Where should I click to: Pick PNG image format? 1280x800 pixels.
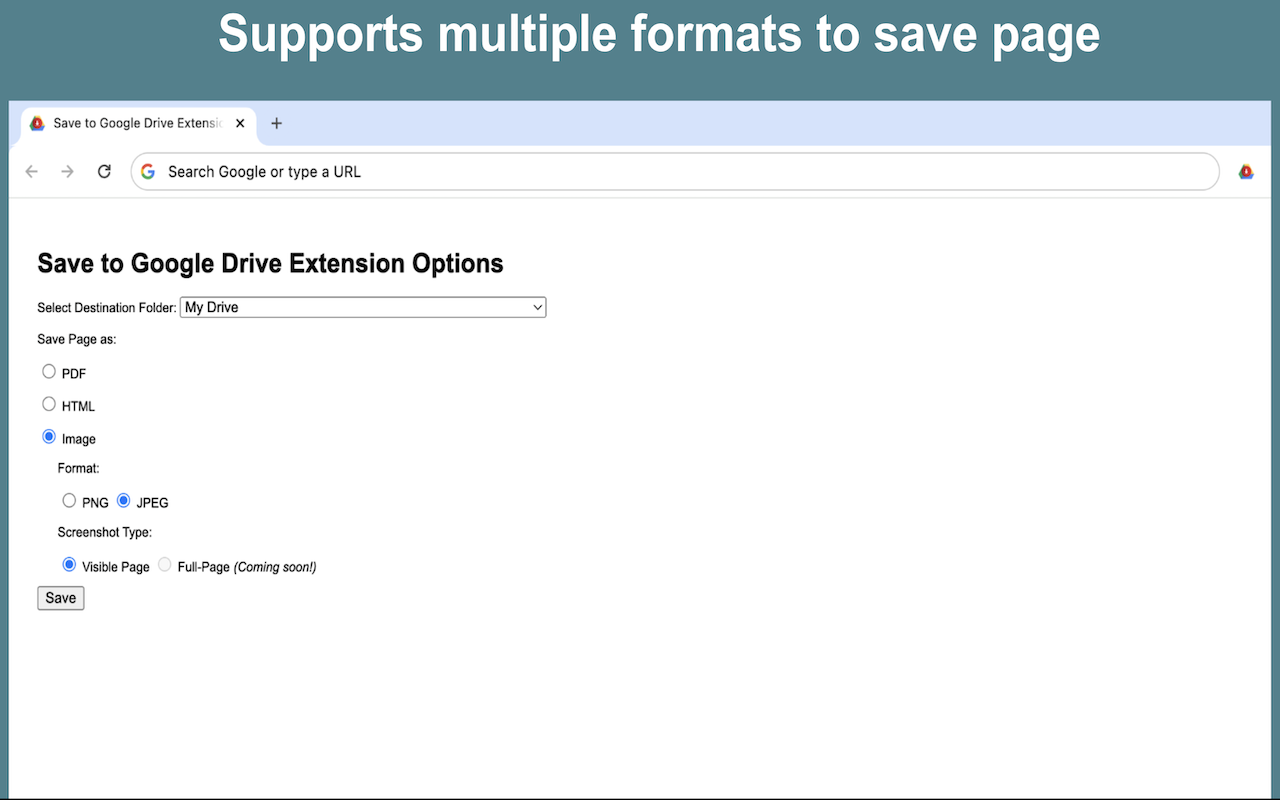pos(69,501)
